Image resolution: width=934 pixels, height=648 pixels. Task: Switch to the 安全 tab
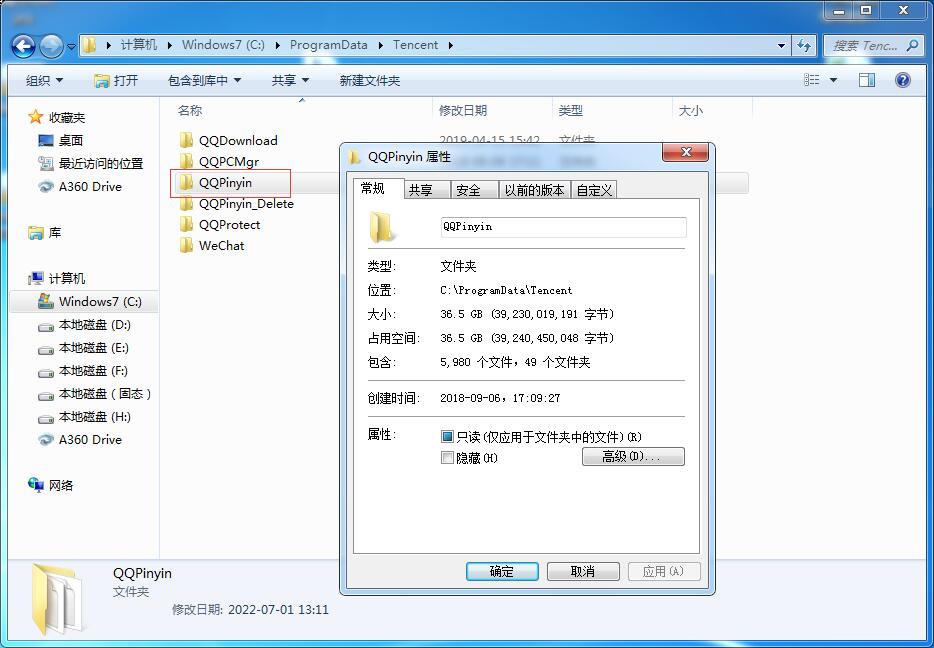point(471,189)
